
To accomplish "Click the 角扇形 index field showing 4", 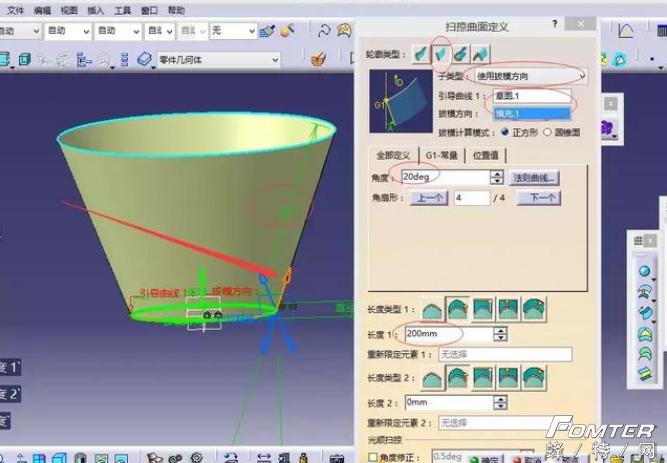I will (472, 198).
